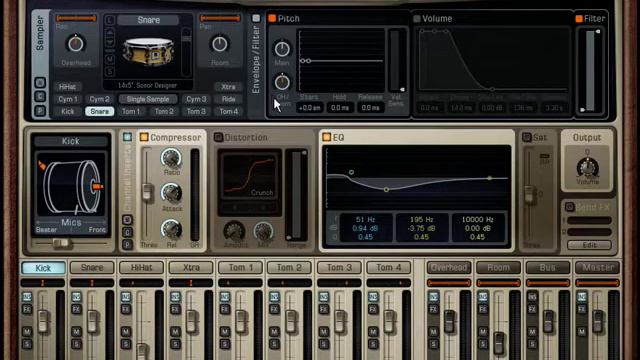The image size is (640, 360).
Task: Open the Single Sample mode selector
Action: (x=148, y=99)
